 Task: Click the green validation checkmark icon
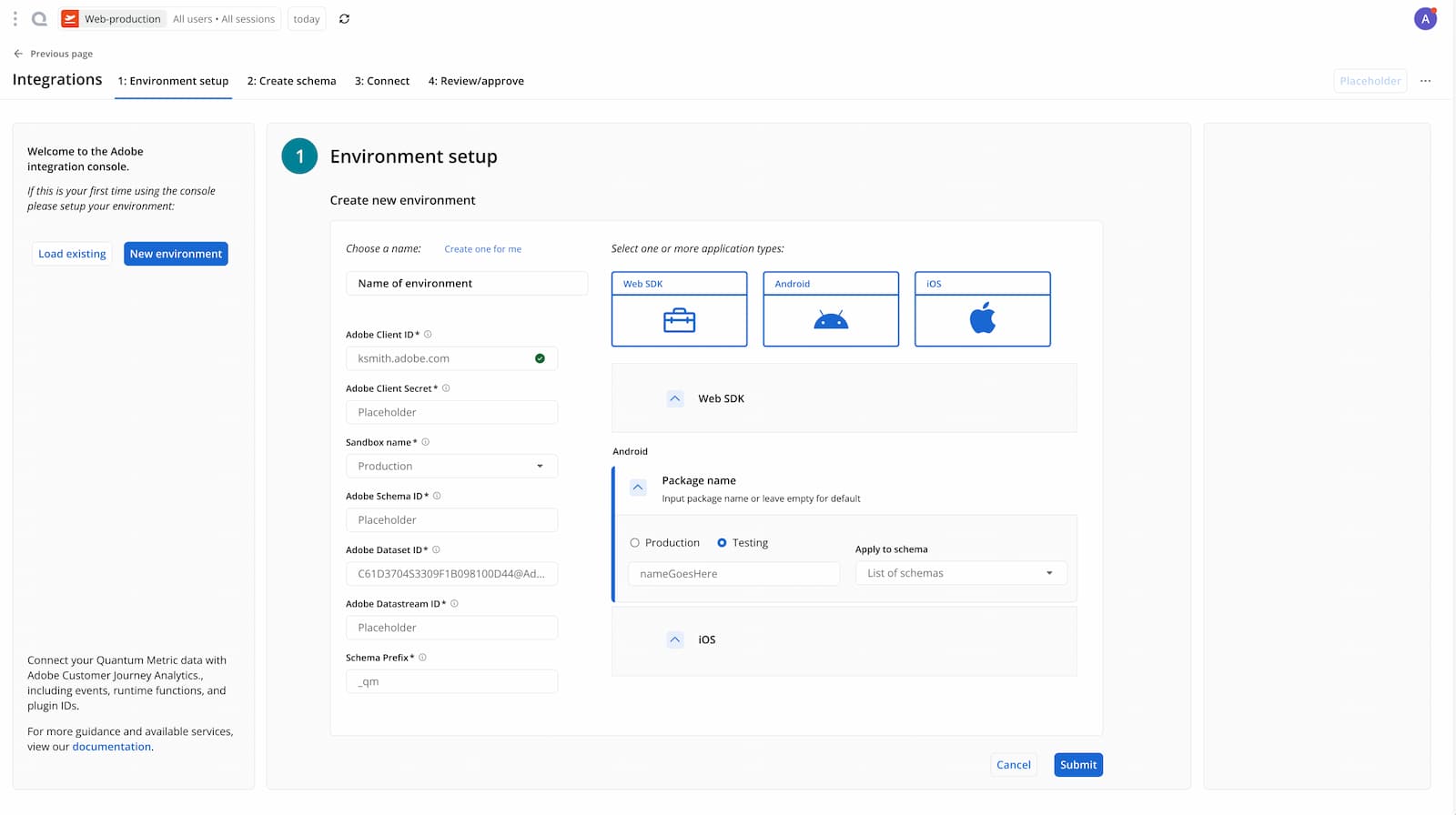click(540, 358)
